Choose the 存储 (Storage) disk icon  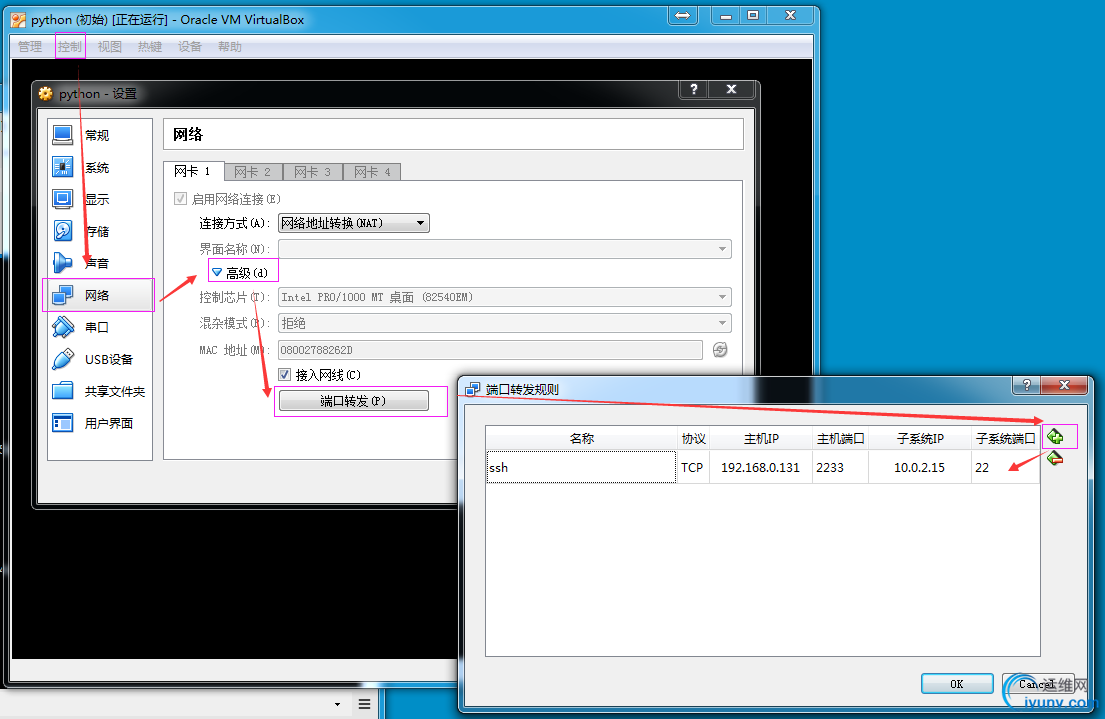click(x=63, y=231)
